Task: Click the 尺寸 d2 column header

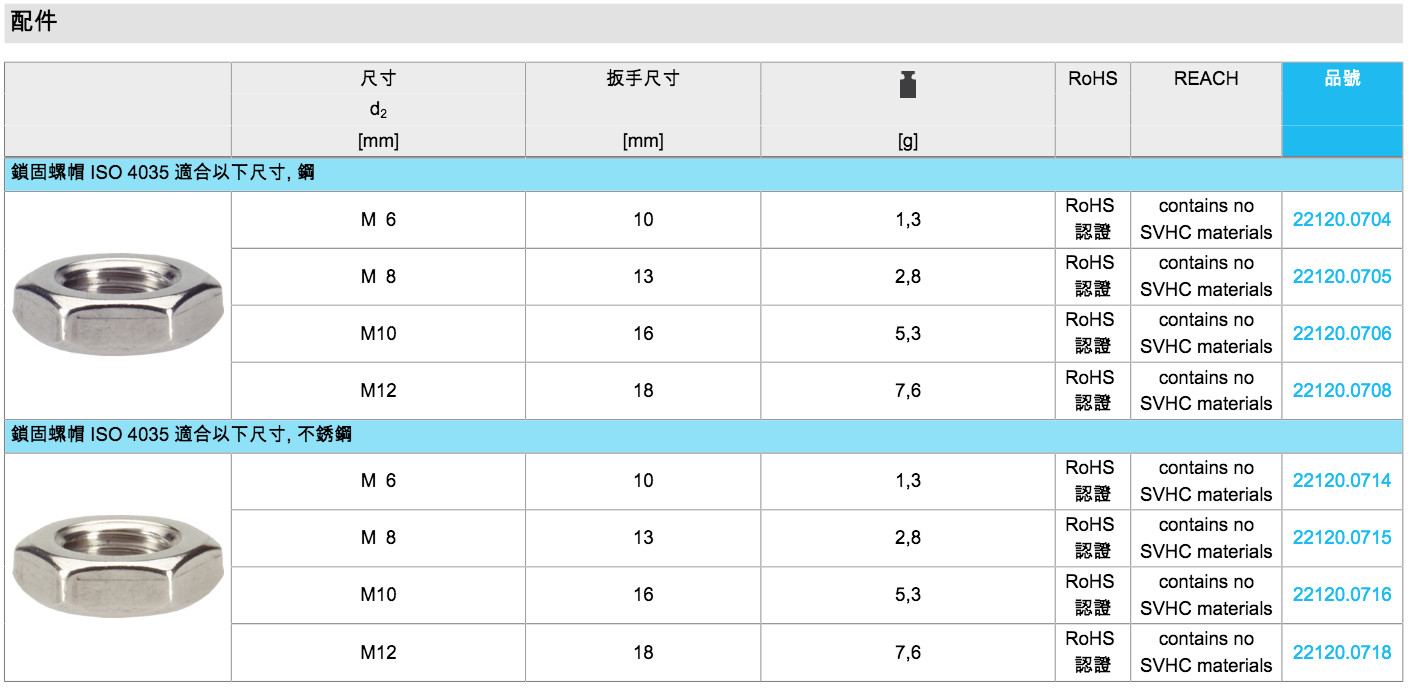Action: (x=378, y=93)
